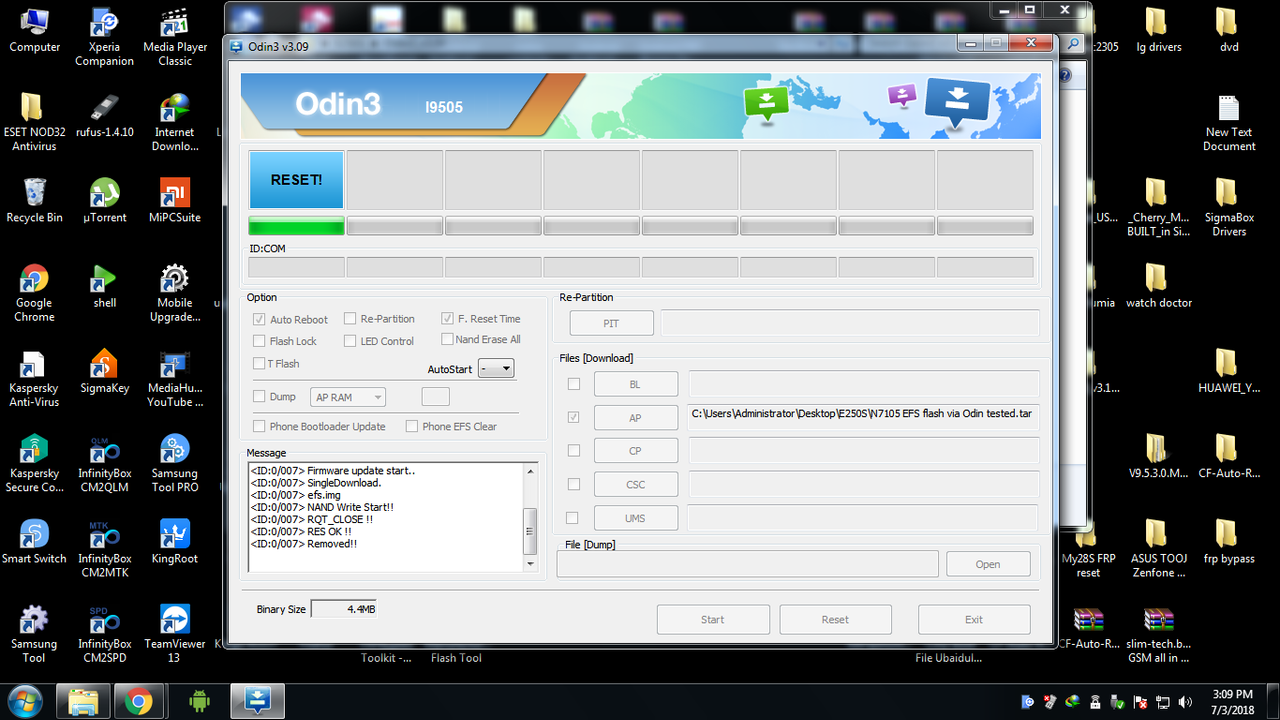Click the green progress bar under RESET!
The image size is (1280, 720).
point(296,227)
